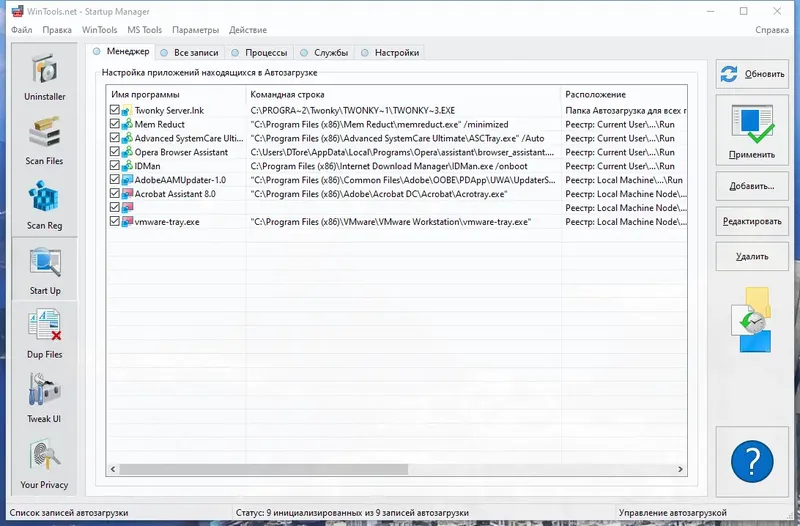Click the blue question mark help icon

752,462
